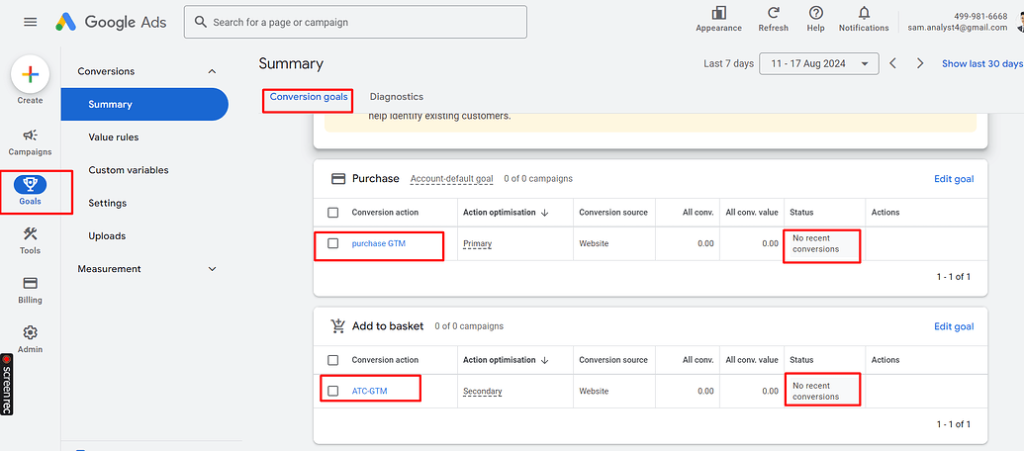This screenshot has width=1024, height=451.
Task: Click Show last 30 days link
Action: (981, 64)
